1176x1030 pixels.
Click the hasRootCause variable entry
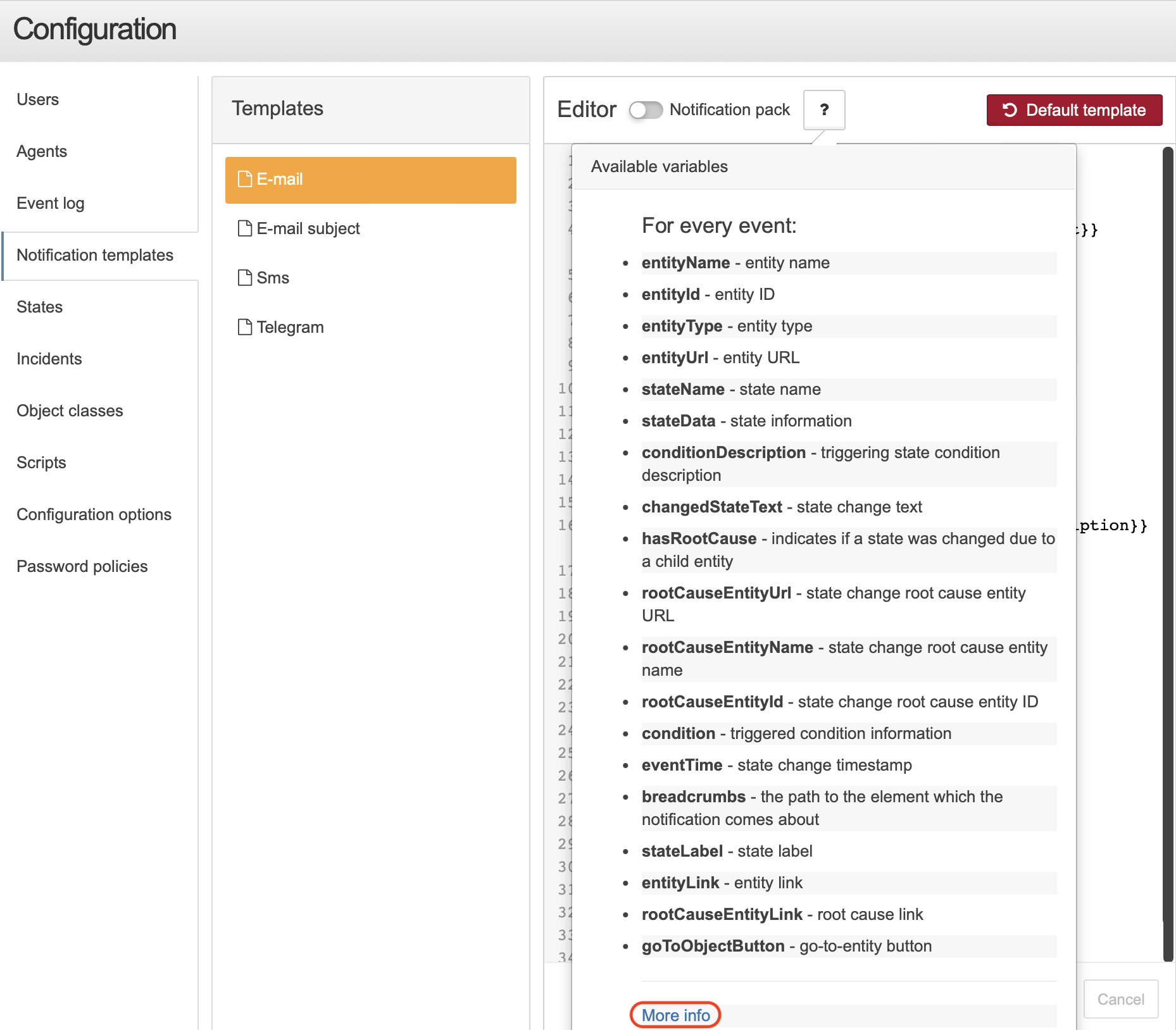coord(849,550)
